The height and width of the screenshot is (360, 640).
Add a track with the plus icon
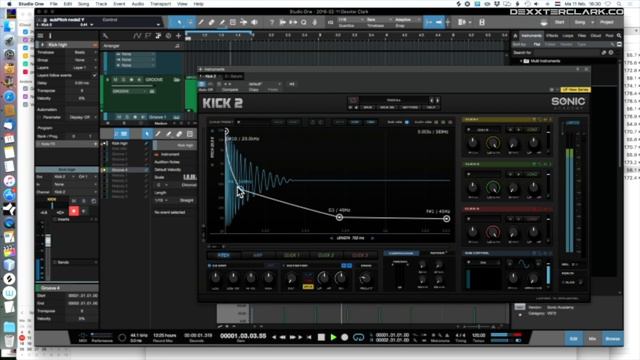pyautogui.click(x=178, y=36)
